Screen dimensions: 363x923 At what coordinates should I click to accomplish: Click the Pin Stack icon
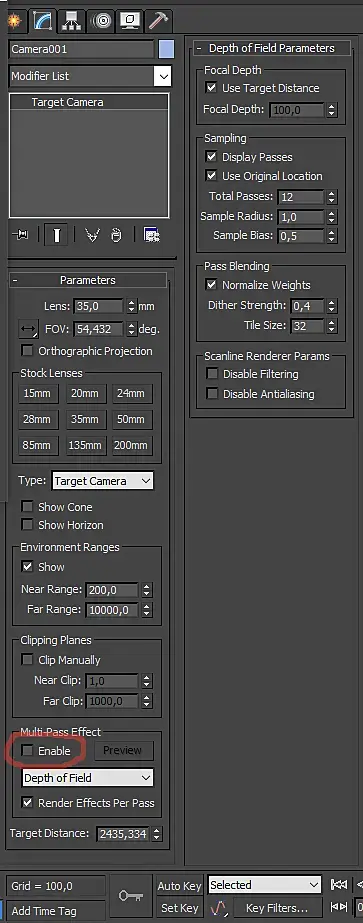point(21,235)
